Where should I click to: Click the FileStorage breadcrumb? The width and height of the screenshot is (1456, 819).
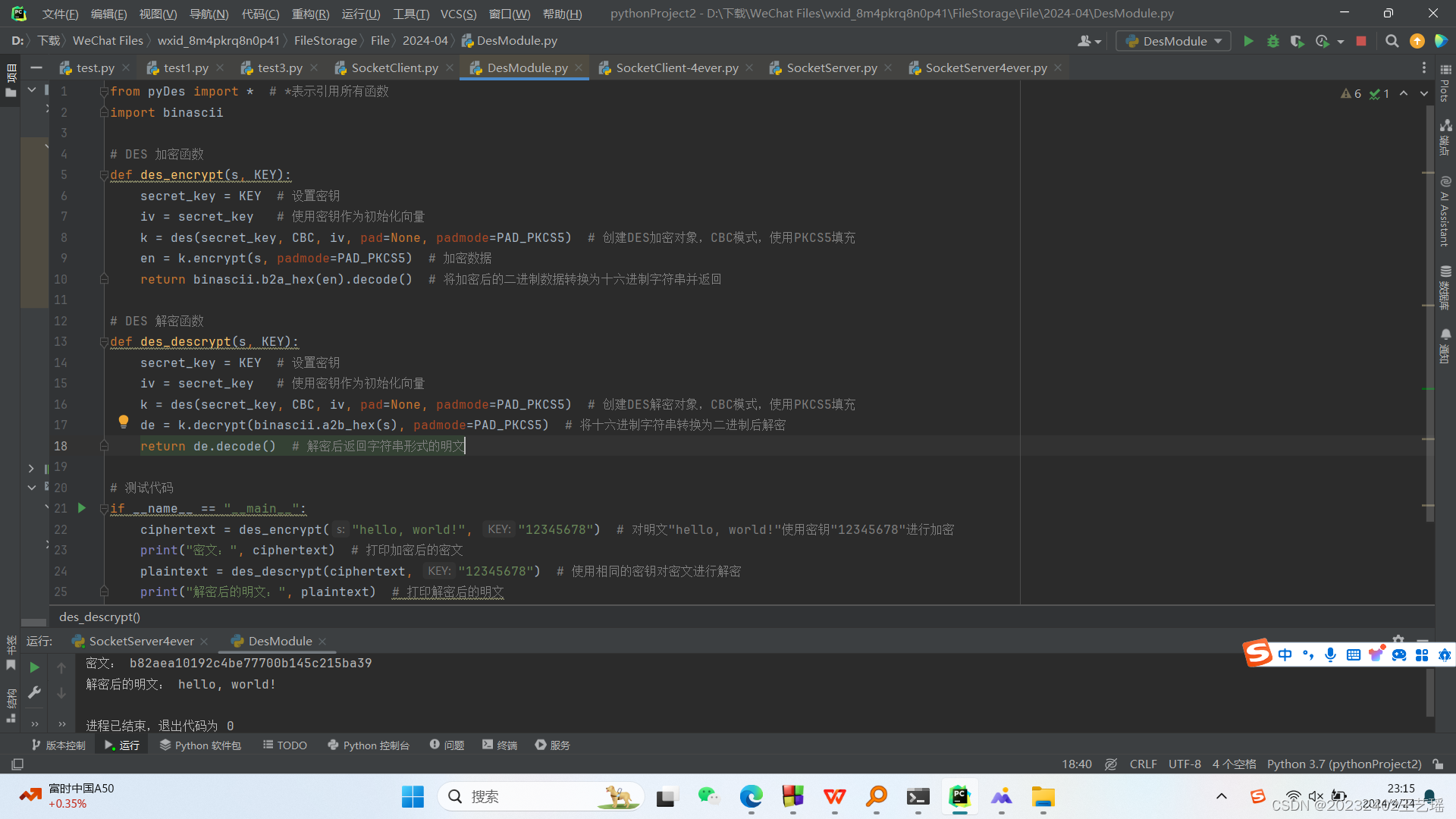coord(325,41)
